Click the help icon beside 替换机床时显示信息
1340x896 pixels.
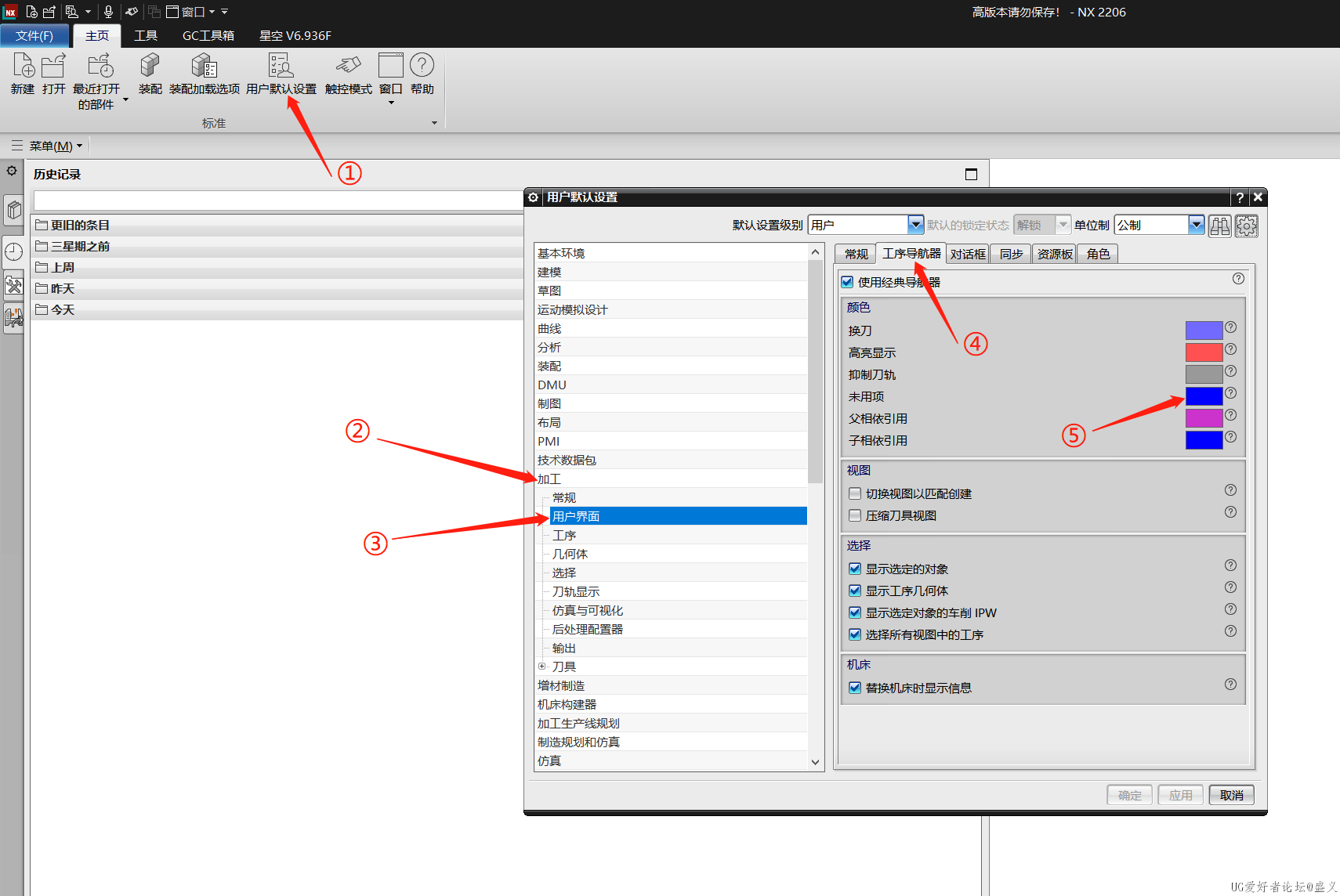(1231, 685)
